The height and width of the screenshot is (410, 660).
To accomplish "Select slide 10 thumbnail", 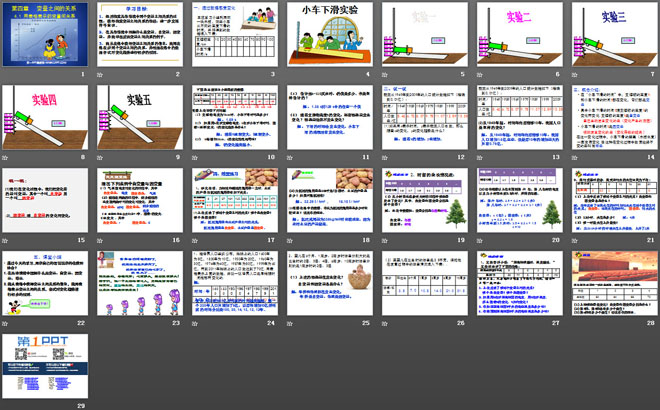I will [x=235, y=117].
